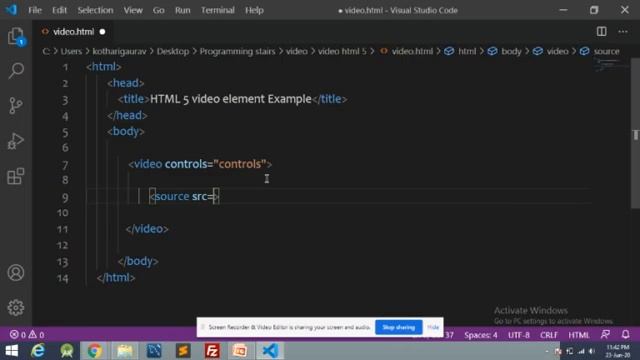Open the Go menu

click(x=158, y=10)
